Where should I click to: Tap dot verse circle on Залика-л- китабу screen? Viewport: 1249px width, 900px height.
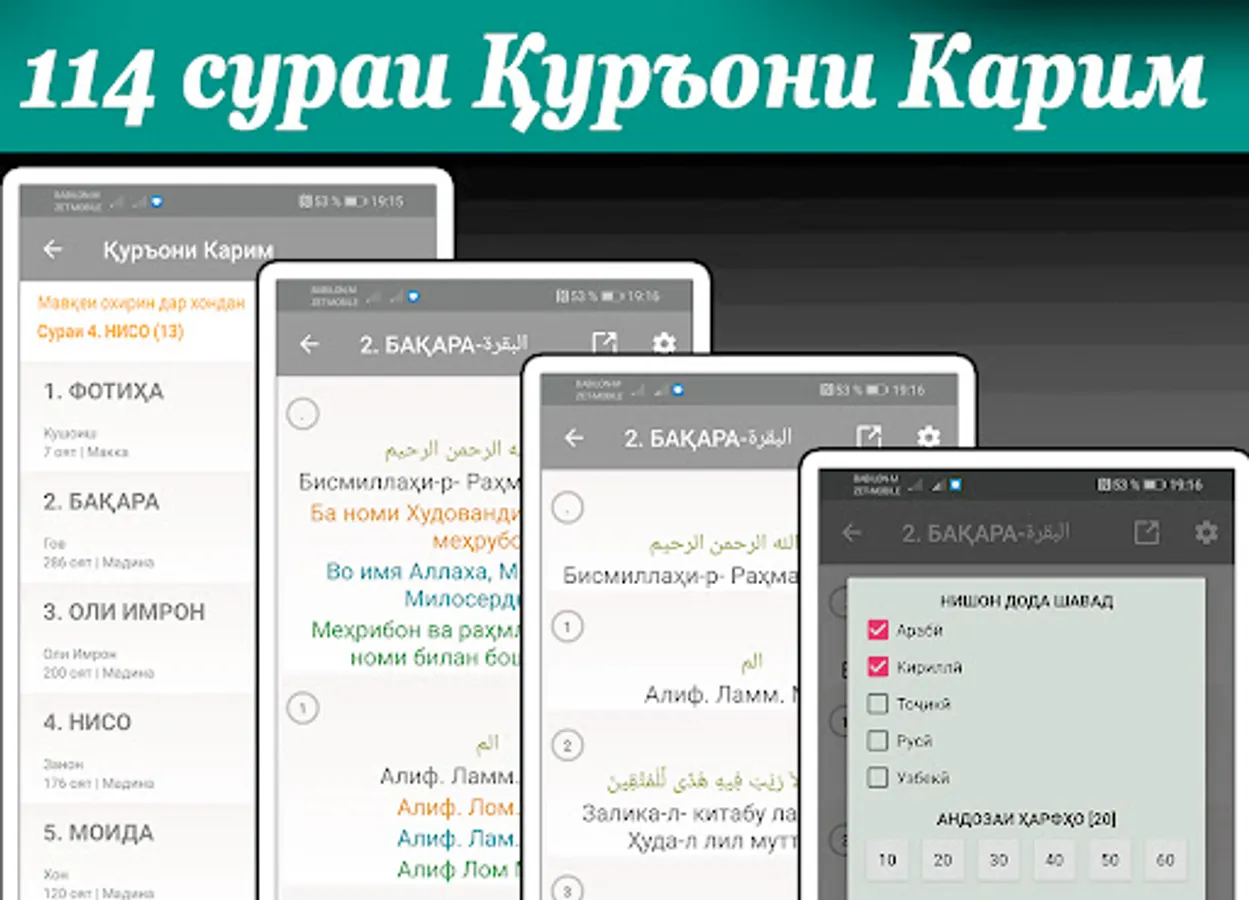tap(567, 508)
